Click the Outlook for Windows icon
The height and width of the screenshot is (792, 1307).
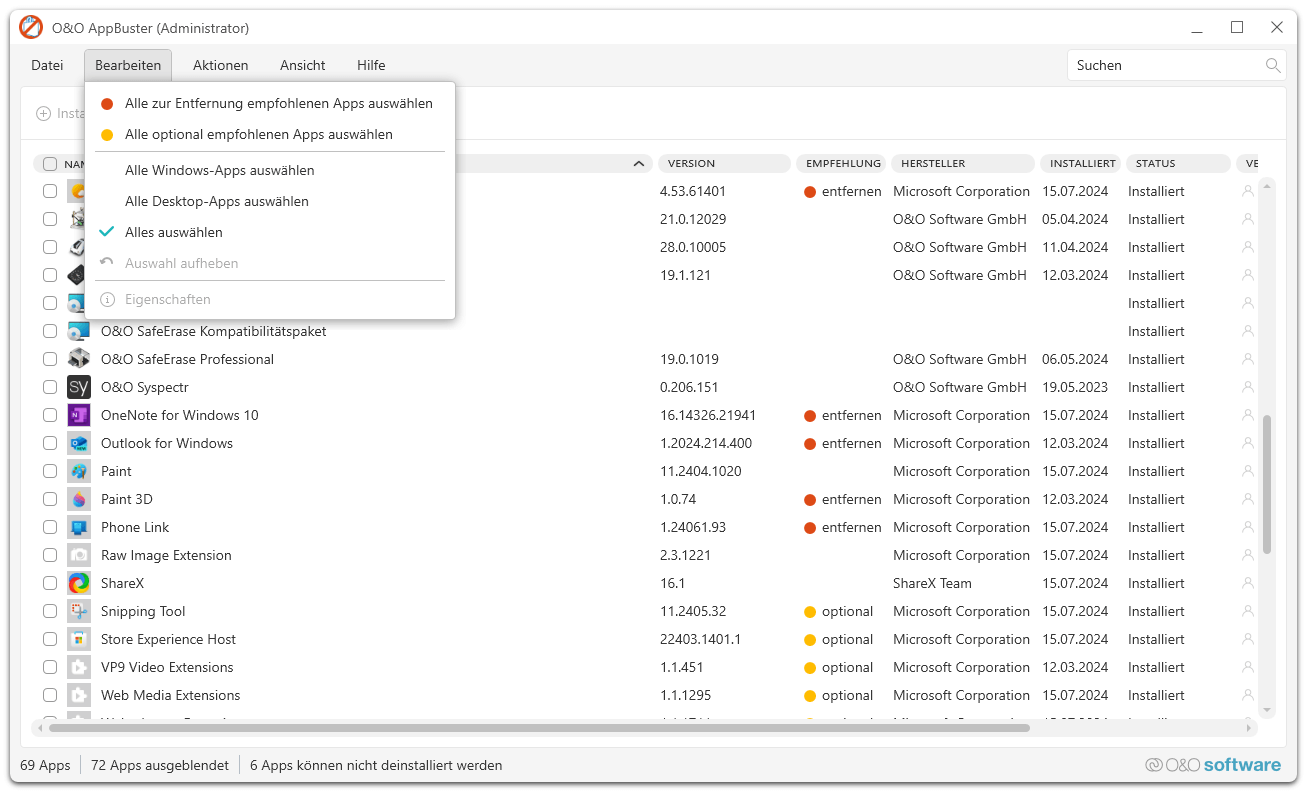(79, 443)
